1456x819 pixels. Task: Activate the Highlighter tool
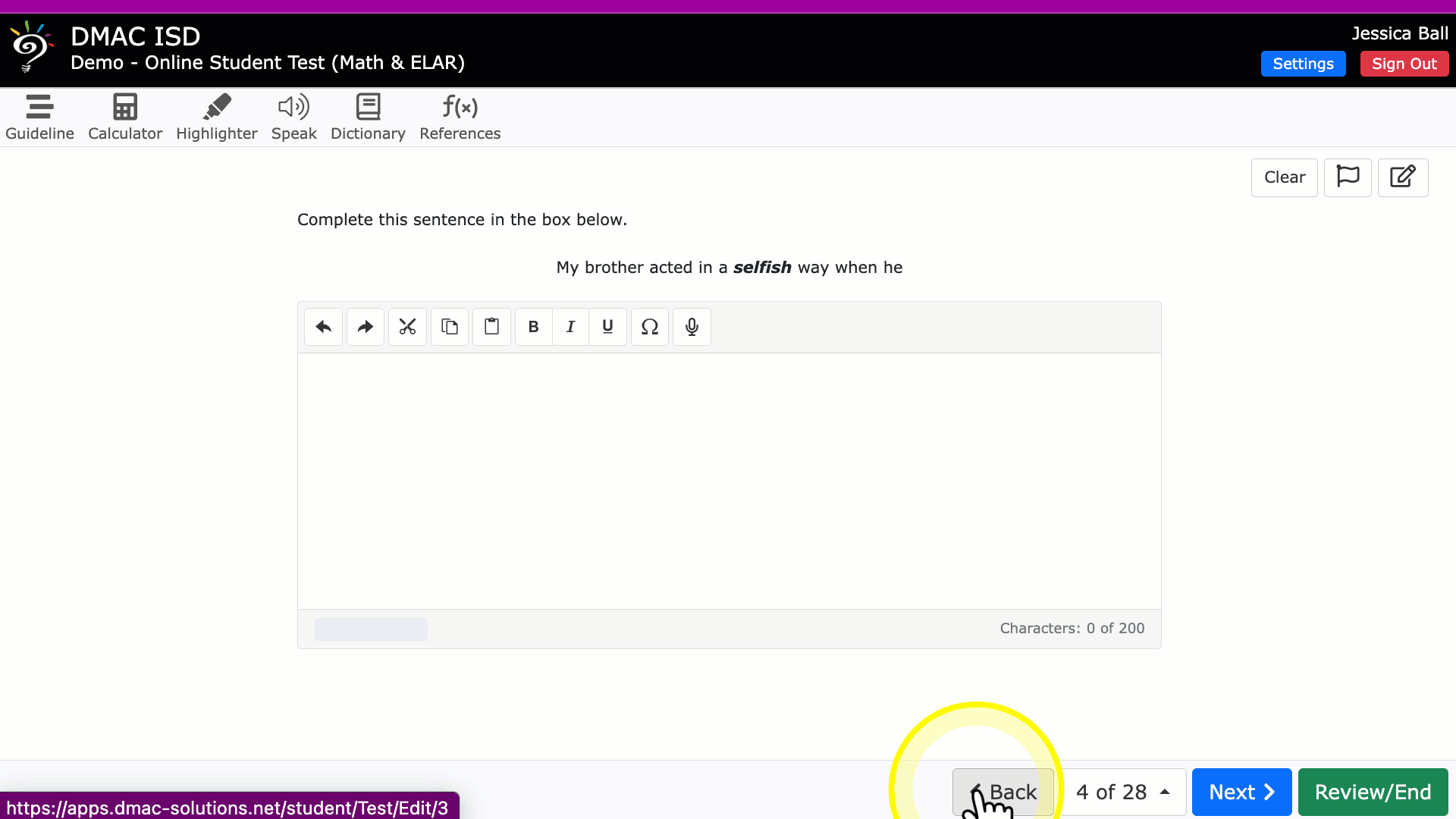[x=217, y=118]
